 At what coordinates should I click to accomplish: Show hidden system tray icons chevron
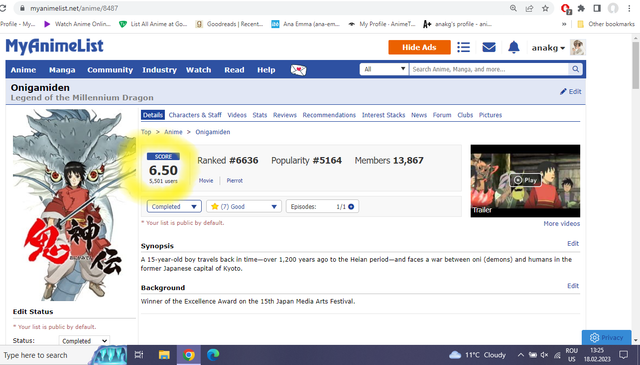pyautogui.click(x=520, y=355)
